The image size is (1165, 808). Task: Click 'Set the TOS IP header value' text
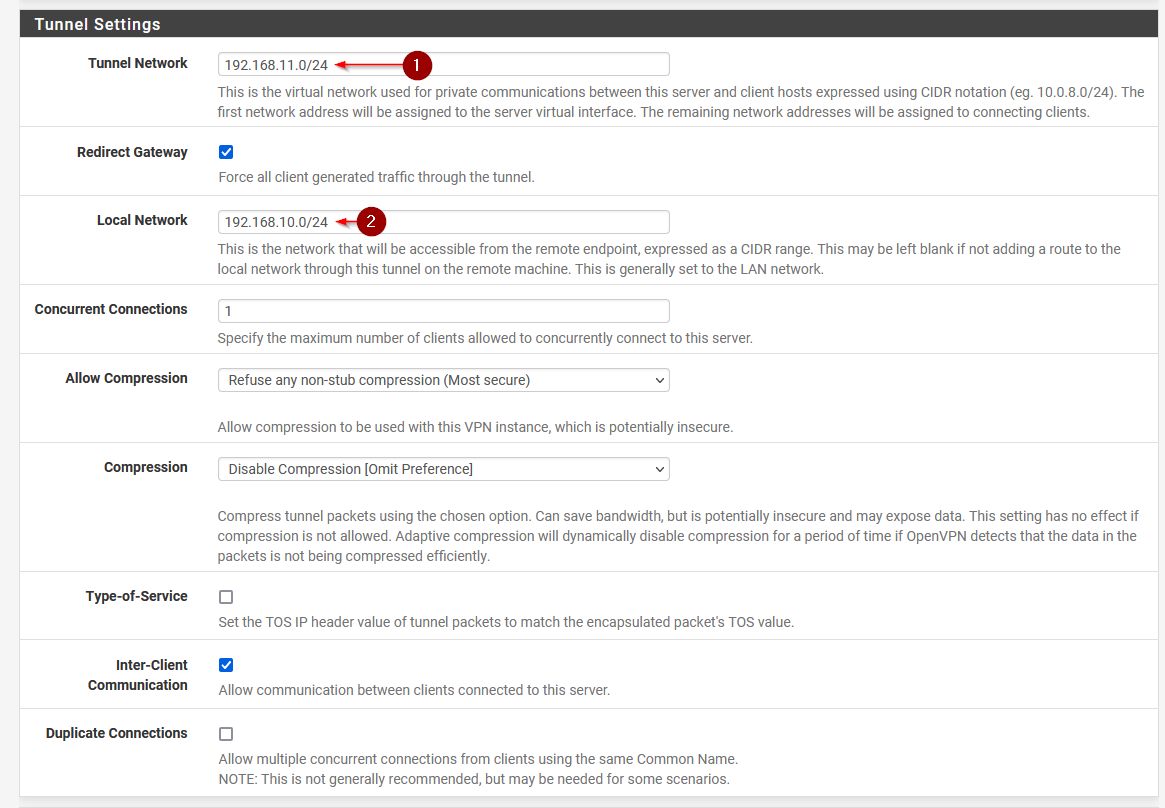pyautogui.click(x=506, y=622)
